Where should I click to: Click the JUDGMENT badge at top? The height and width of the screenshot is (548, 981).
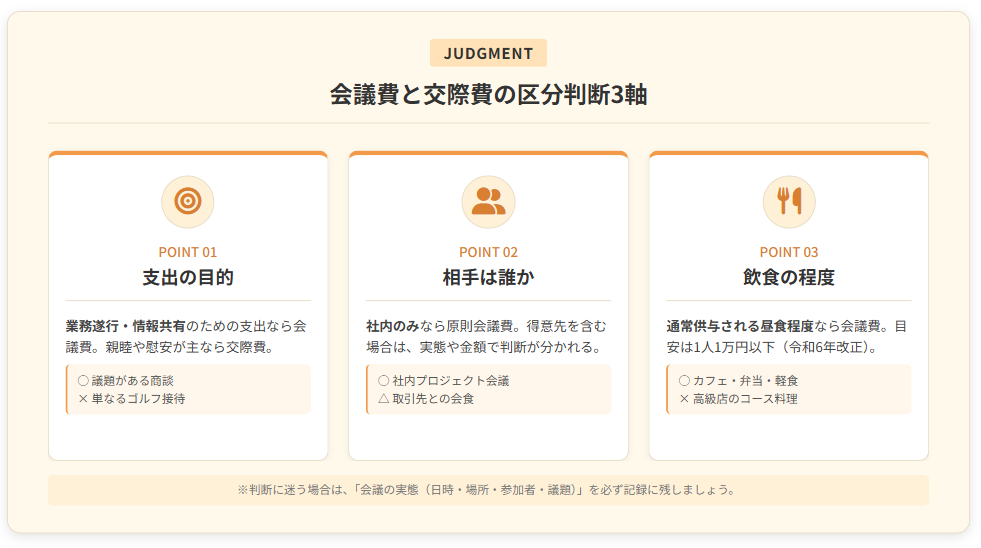tap(488, 53)
